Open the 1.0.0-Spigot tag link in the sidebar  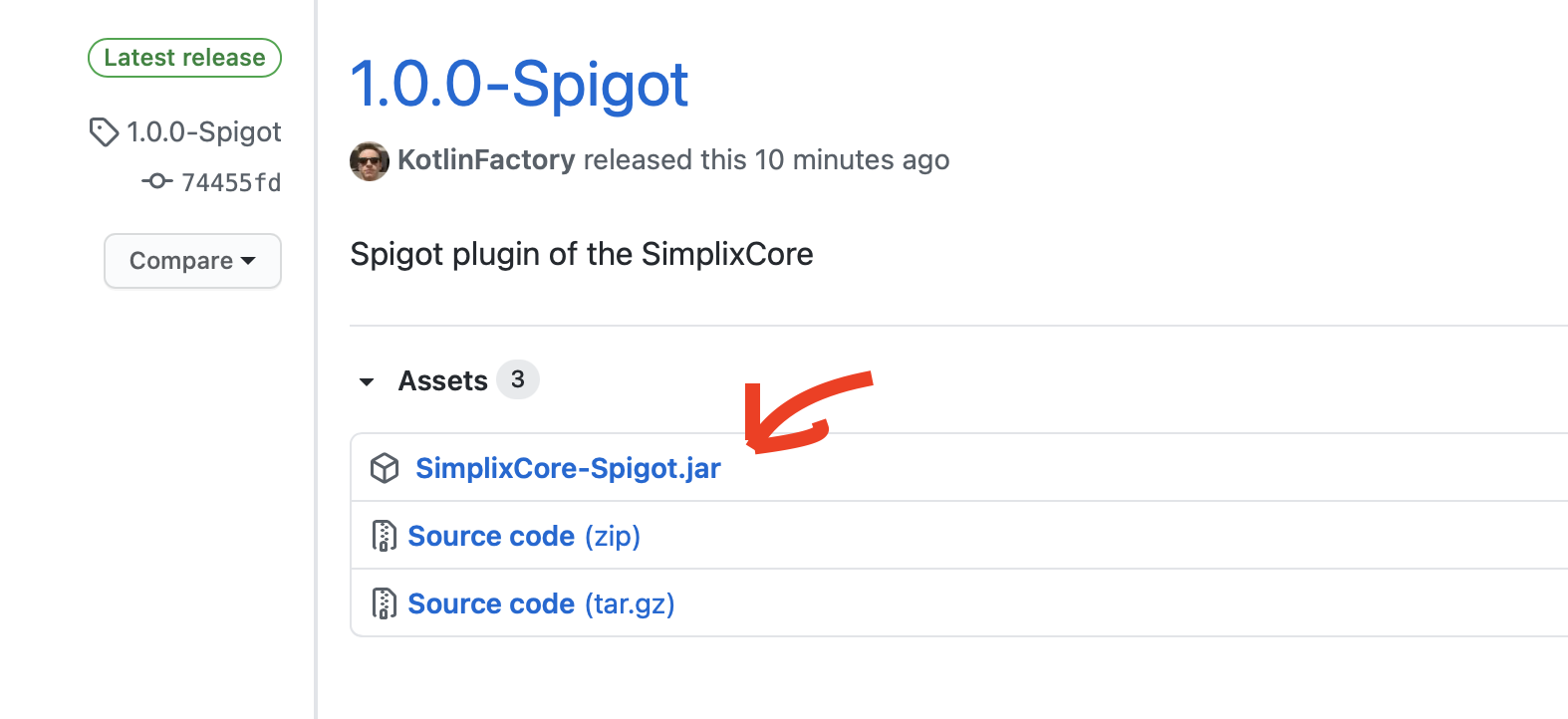tap(203, 132)
